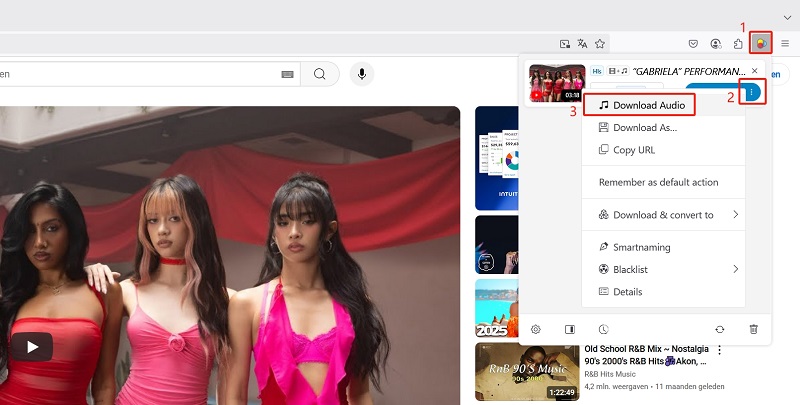Open Details for this media
The image size is (800, 405).
(x=663, y=292)
